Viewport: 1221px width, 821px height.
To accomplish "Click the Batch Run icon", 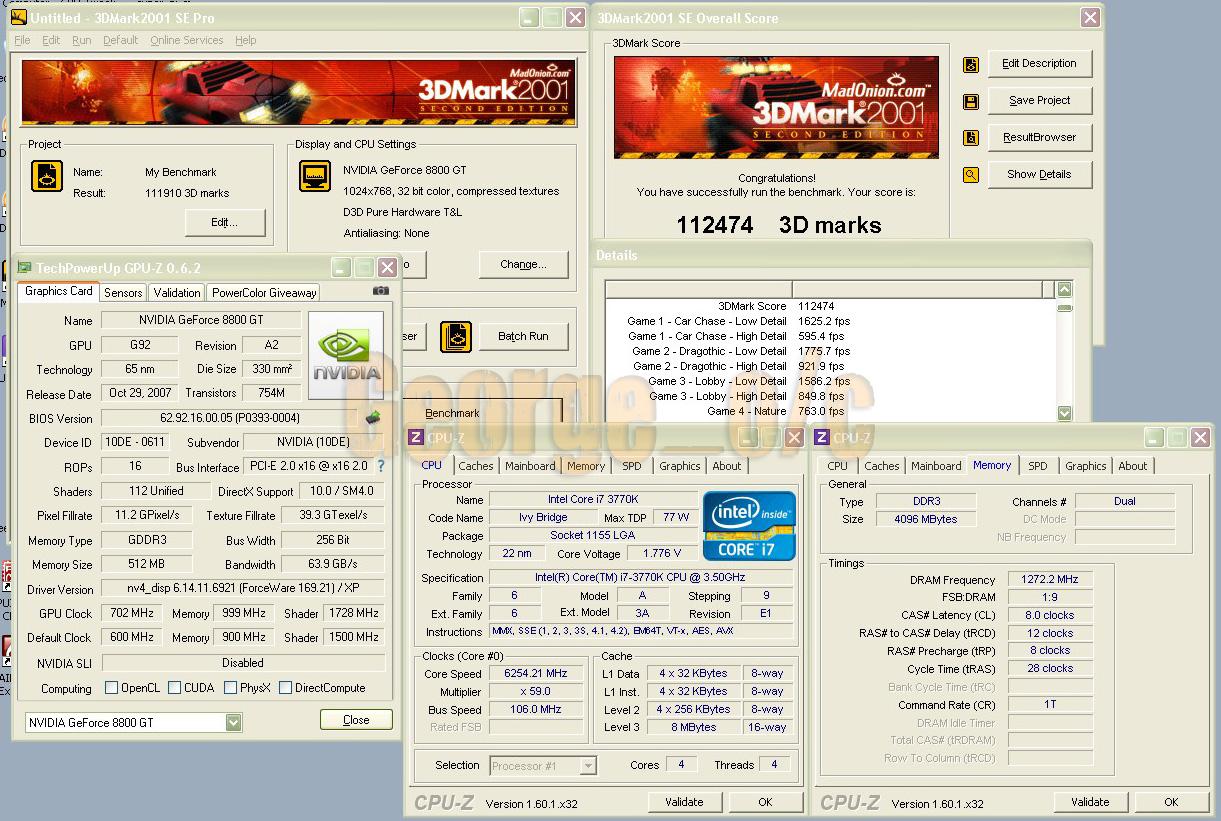I will point(456,336).
